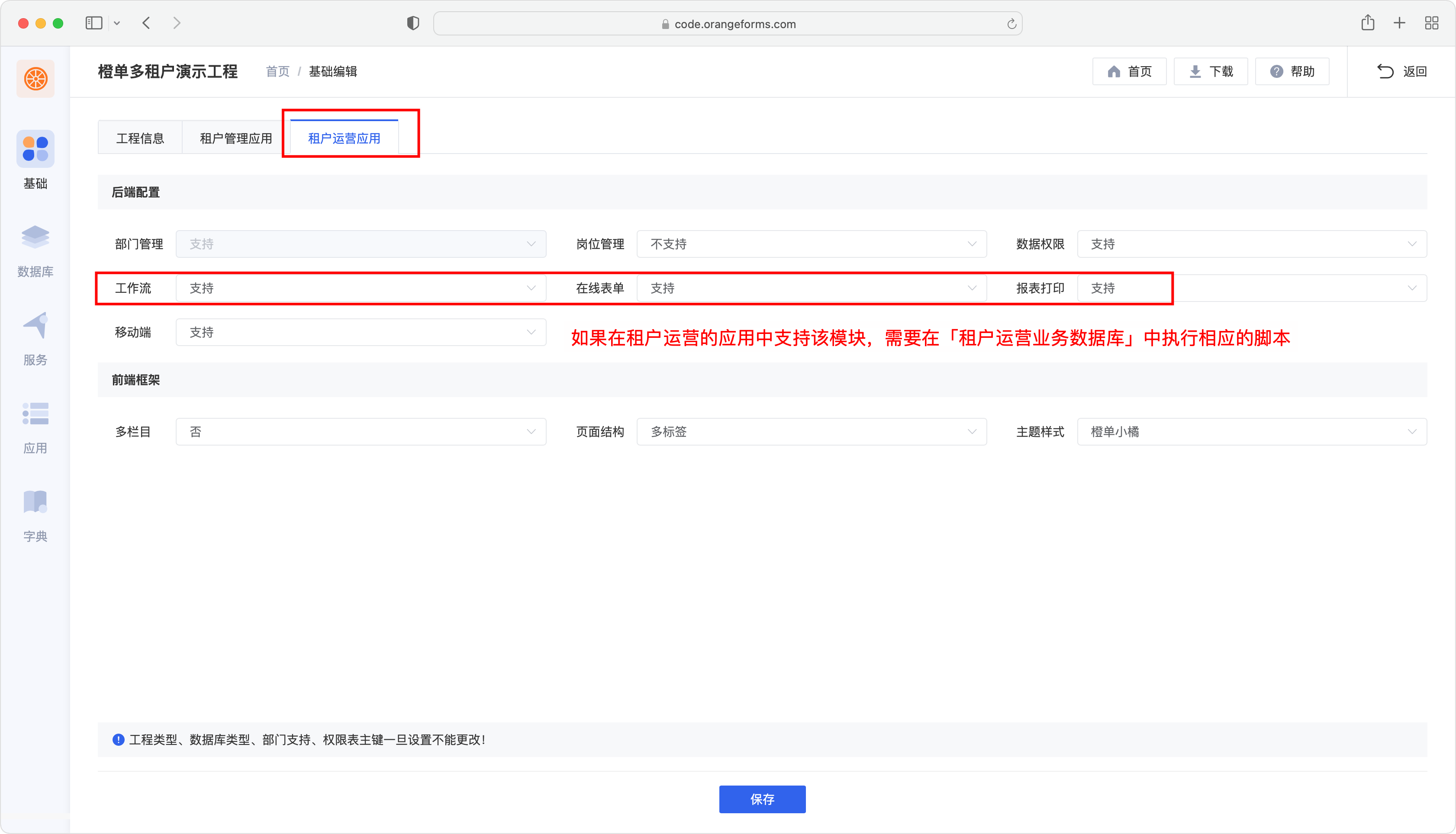Open the 页面结构 dropdown
Screen dimensions: 1456x834
point(812,432)
